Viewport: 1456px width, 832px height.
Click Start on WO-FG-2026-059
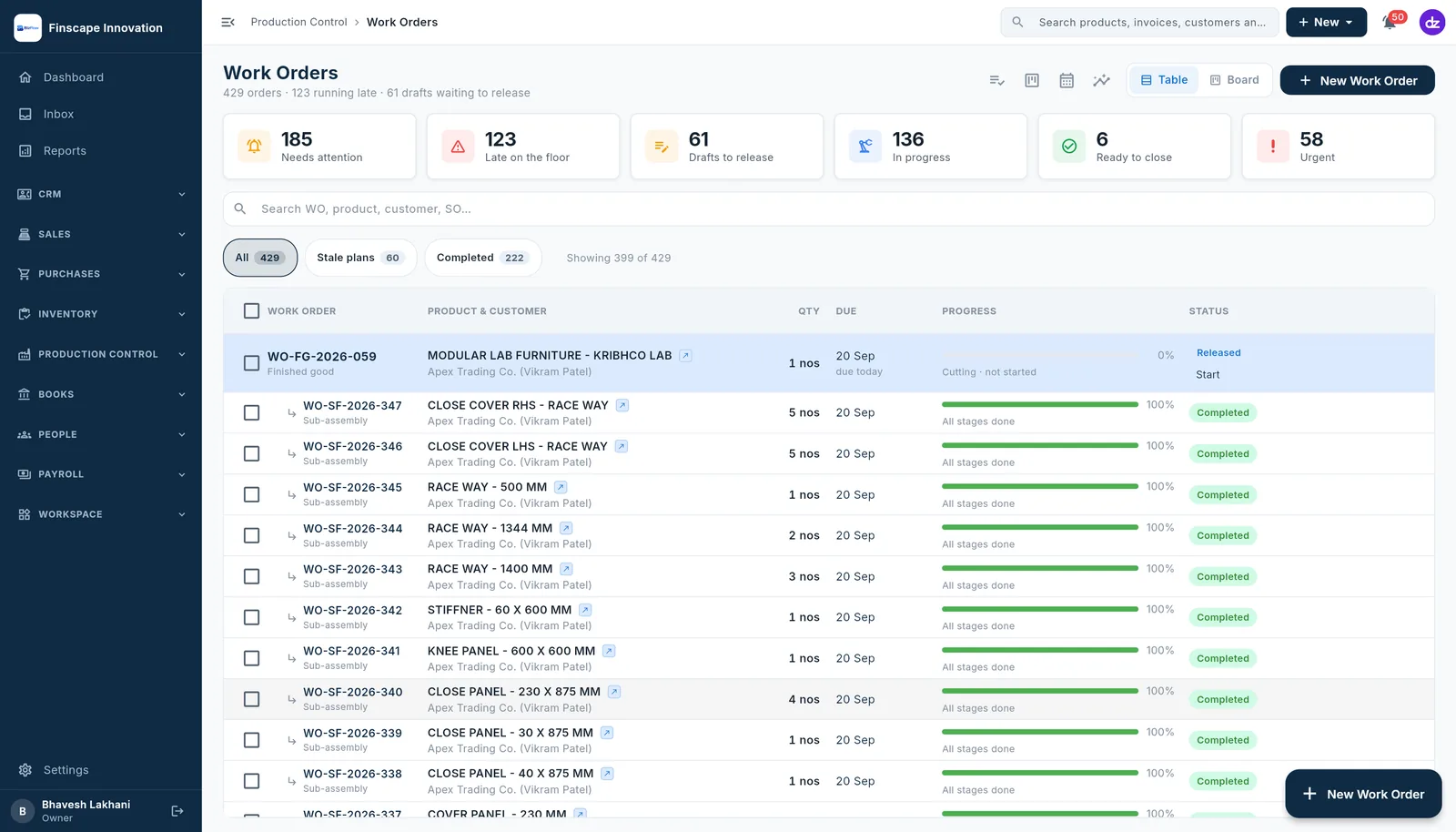(x=1208, y=375)
